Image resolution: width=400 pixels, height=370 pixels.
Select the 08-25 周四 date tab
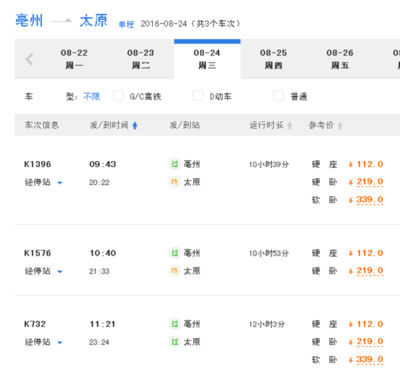pos(273,59)
